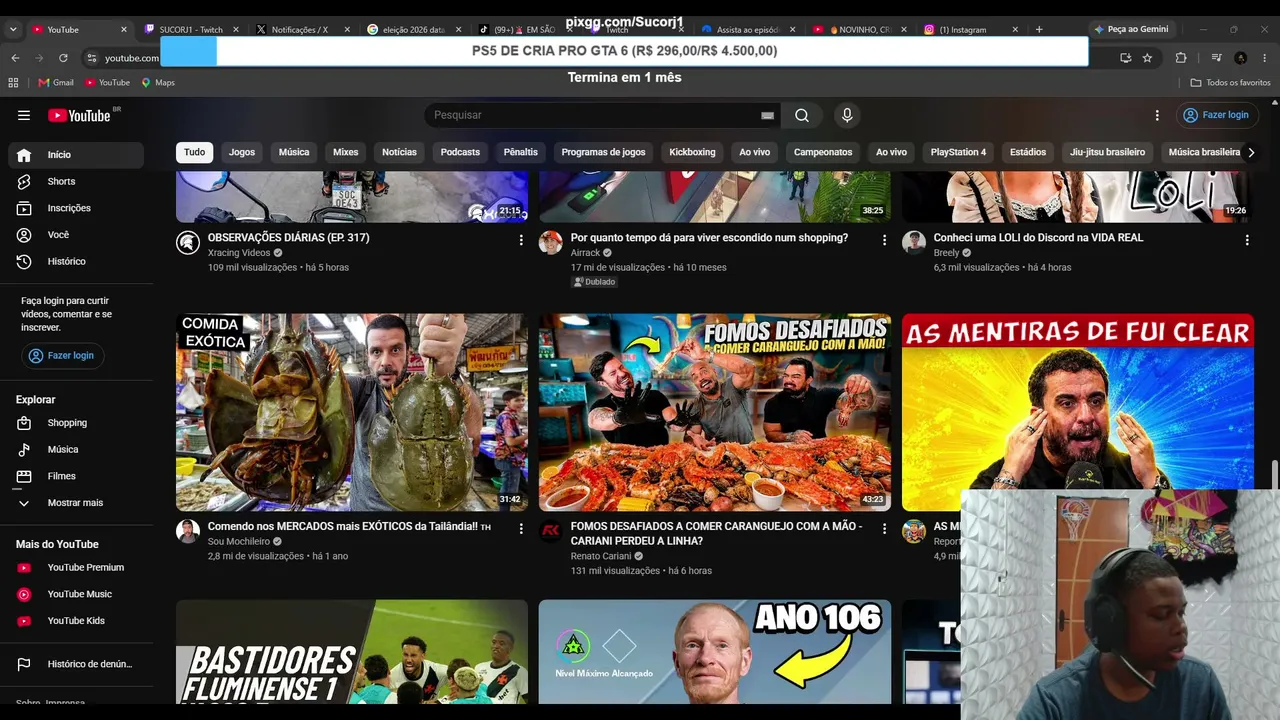The width and height of the screenshot is (1280, 720).
Task: Select the Podcasts filter chip
Action: click(460, 152)
